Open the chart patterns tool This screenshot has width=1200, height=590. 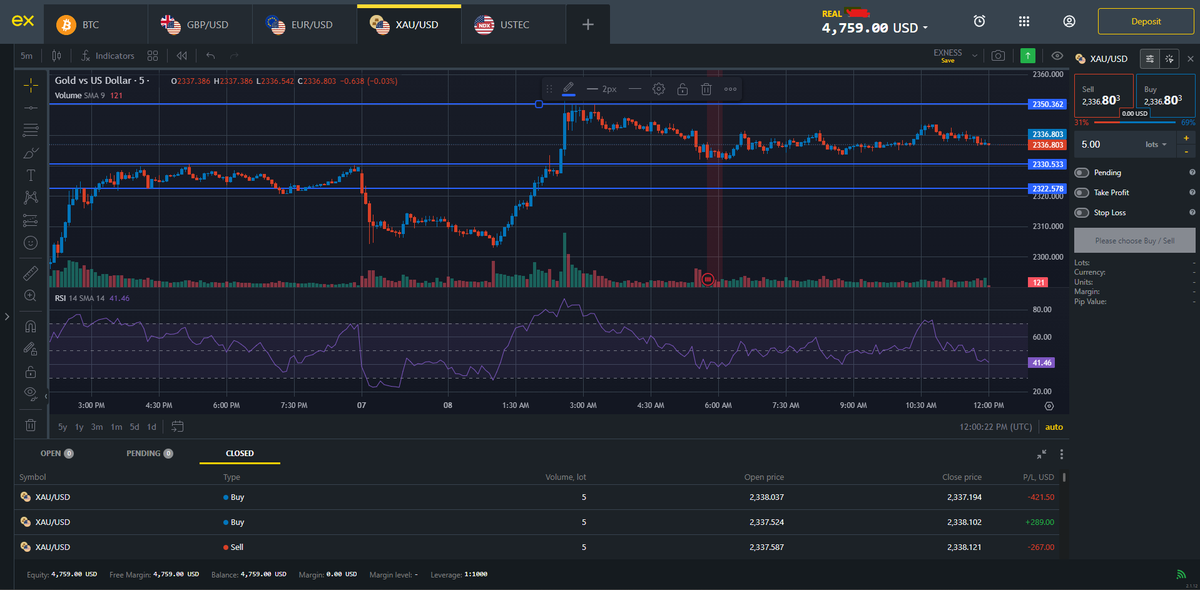click(x=31, y=197)
